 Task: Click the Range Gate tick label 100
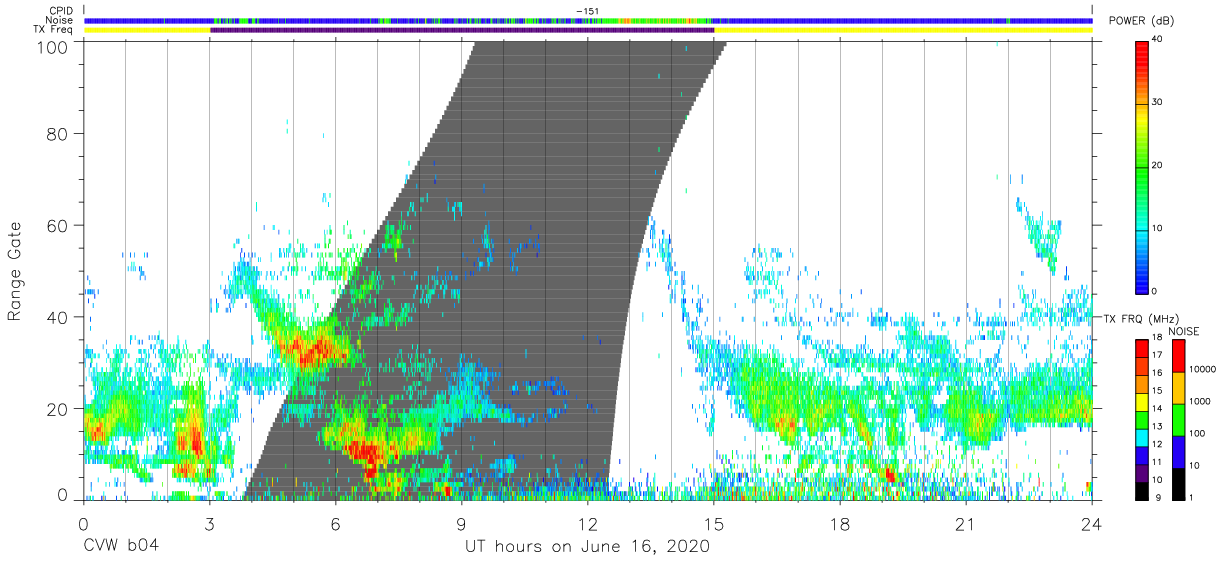click(51, 46)
